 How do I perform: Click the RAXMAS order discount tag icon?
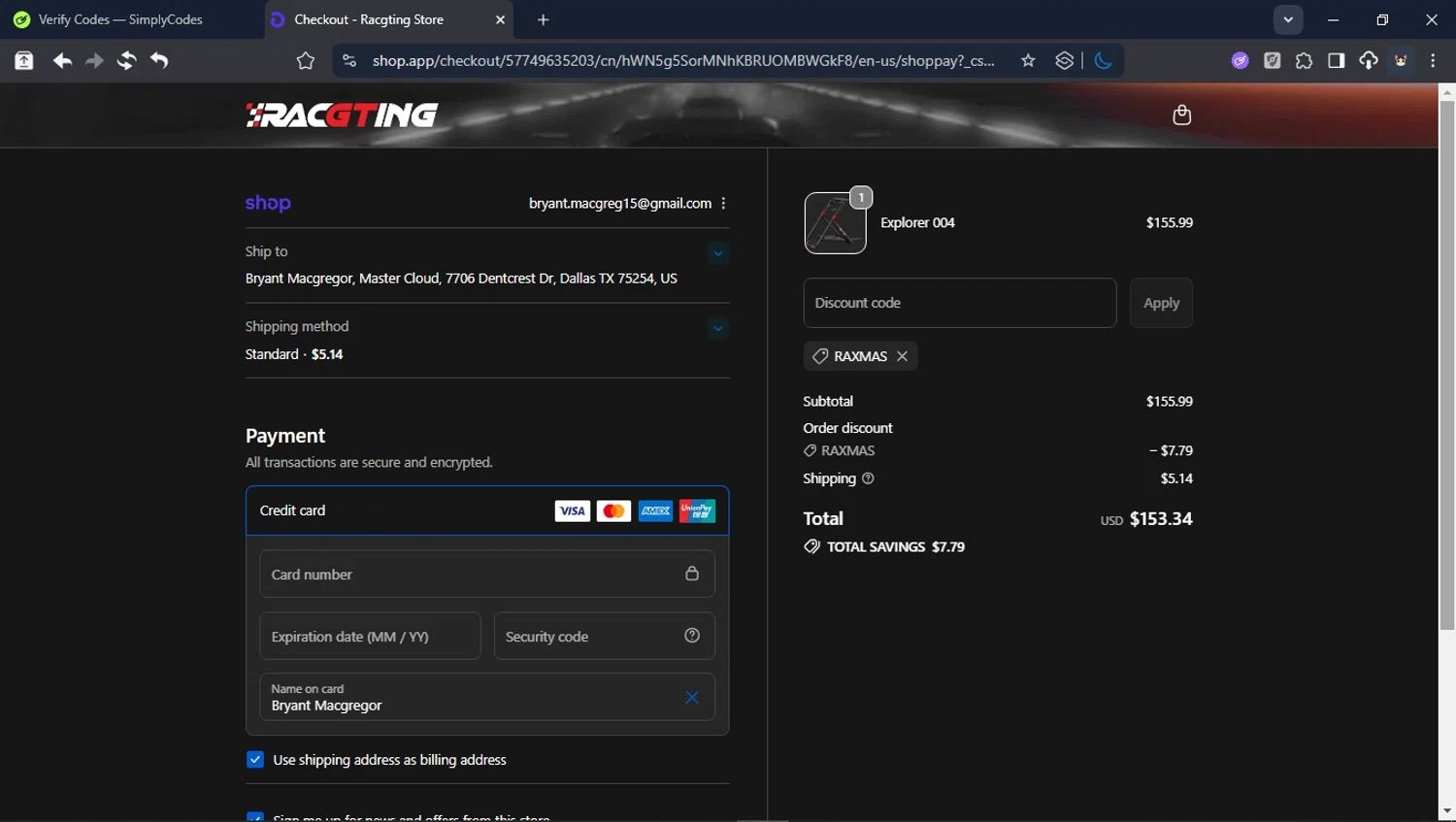(810, 451)
